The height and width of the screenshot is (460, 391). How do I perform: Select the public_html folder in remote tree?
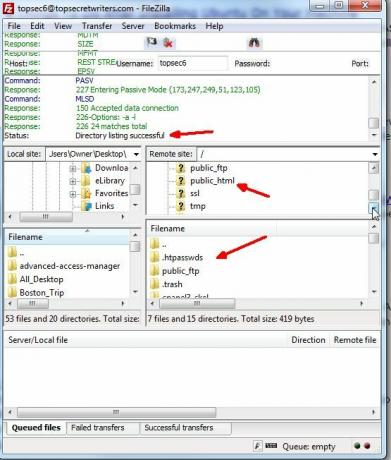point(212,181)
